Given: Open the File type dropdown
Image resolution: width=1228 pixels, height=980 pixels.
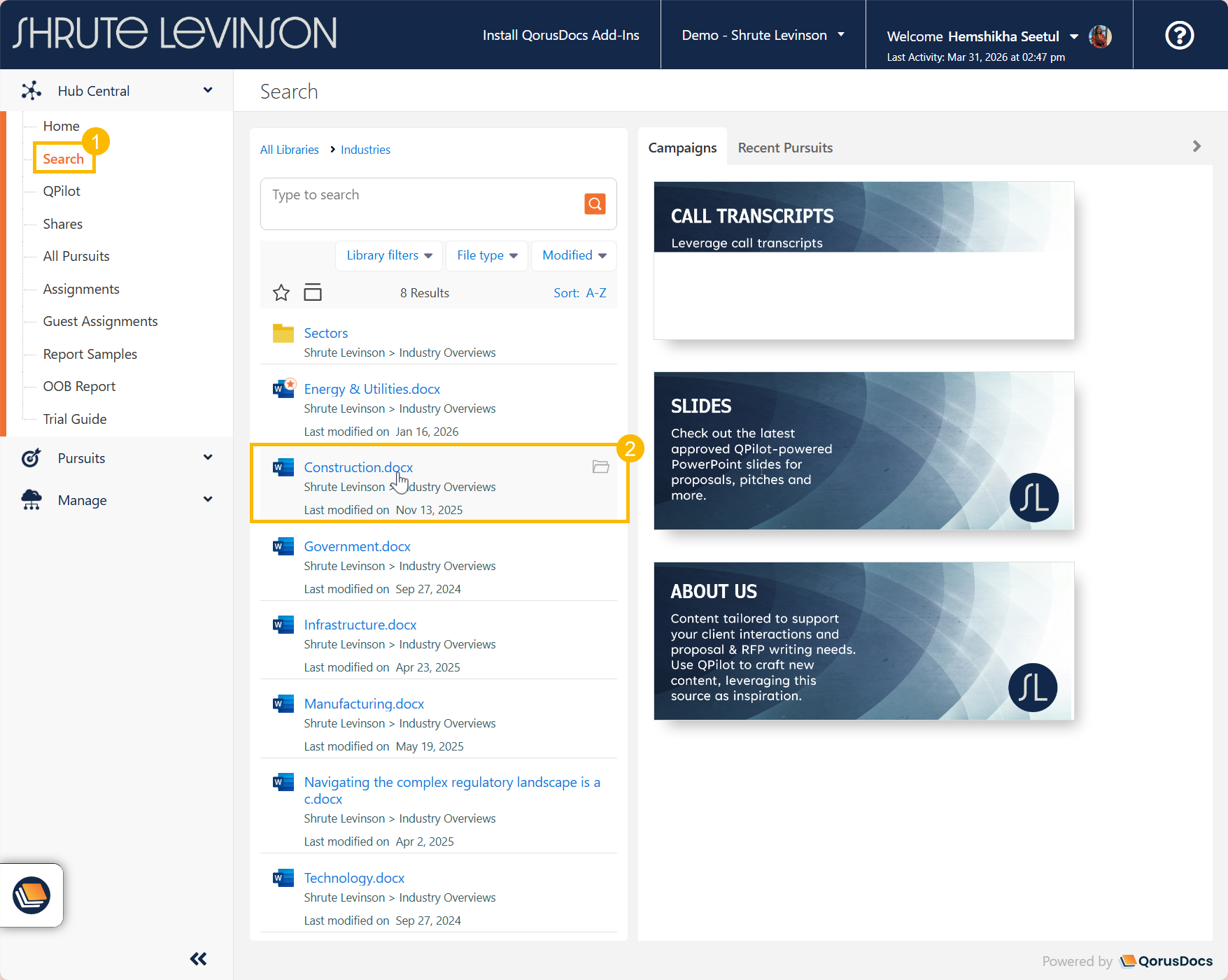Looking at the screenshot, I should coord(487,256).
